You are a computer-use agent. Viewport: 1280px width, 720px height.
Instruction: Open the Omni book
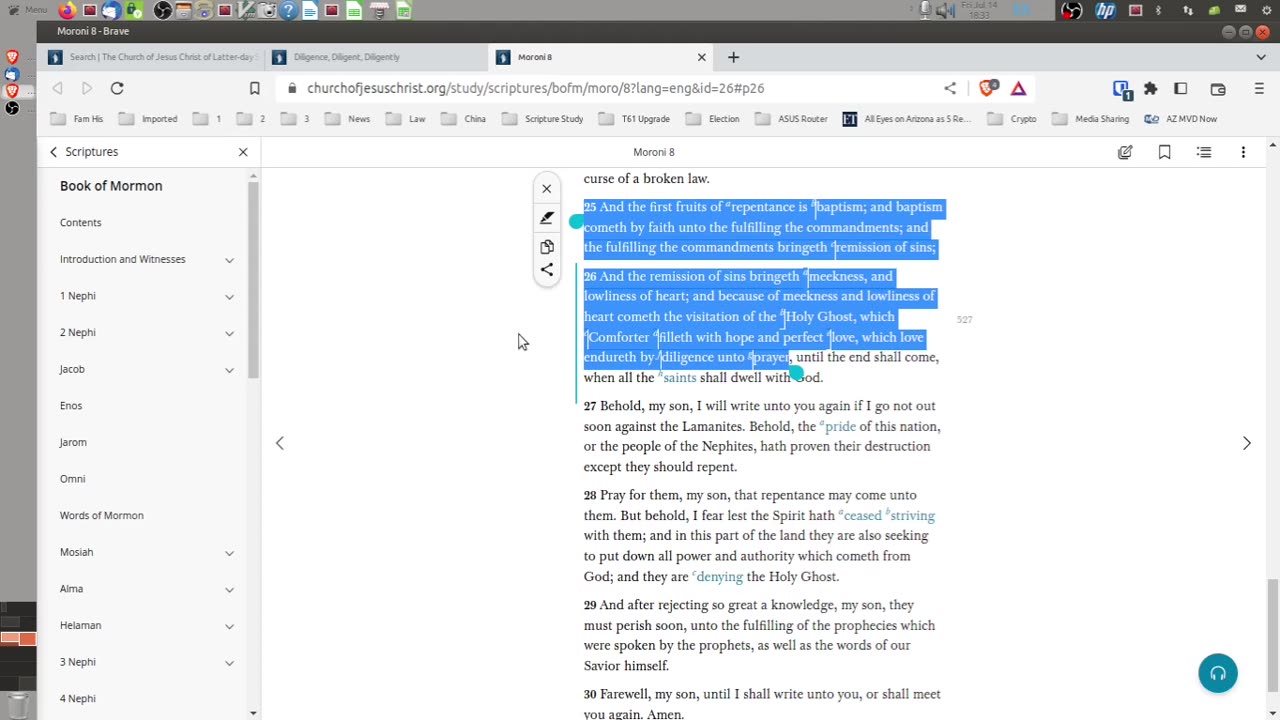(72, 479)
